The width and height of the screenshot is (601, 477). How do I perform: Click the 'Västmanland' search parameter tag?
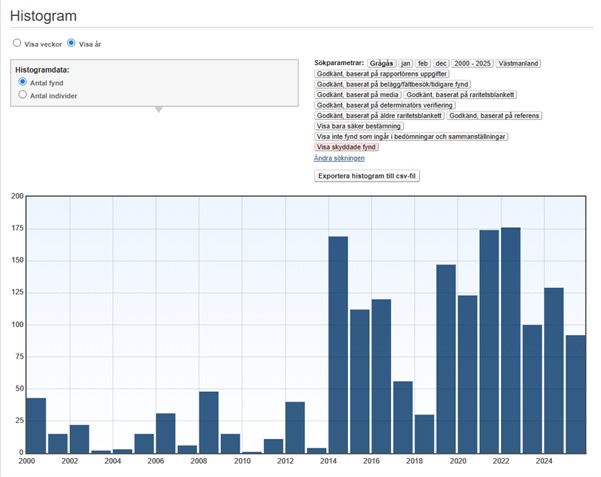point(519,63)
